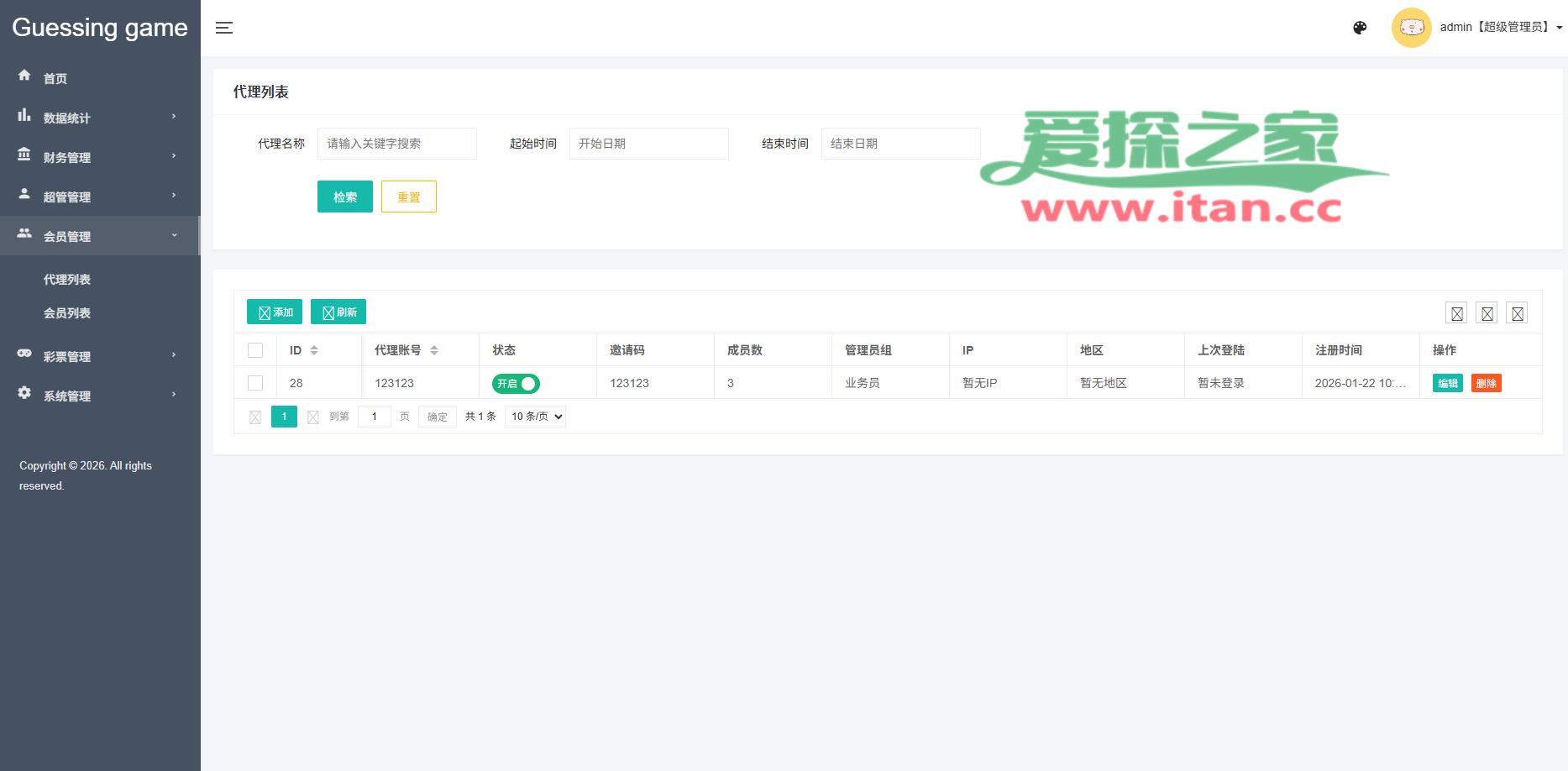Screen dimensions: 1568x771
Task: Click the 开始日期 start date field
Action: [x=648, y=144]
